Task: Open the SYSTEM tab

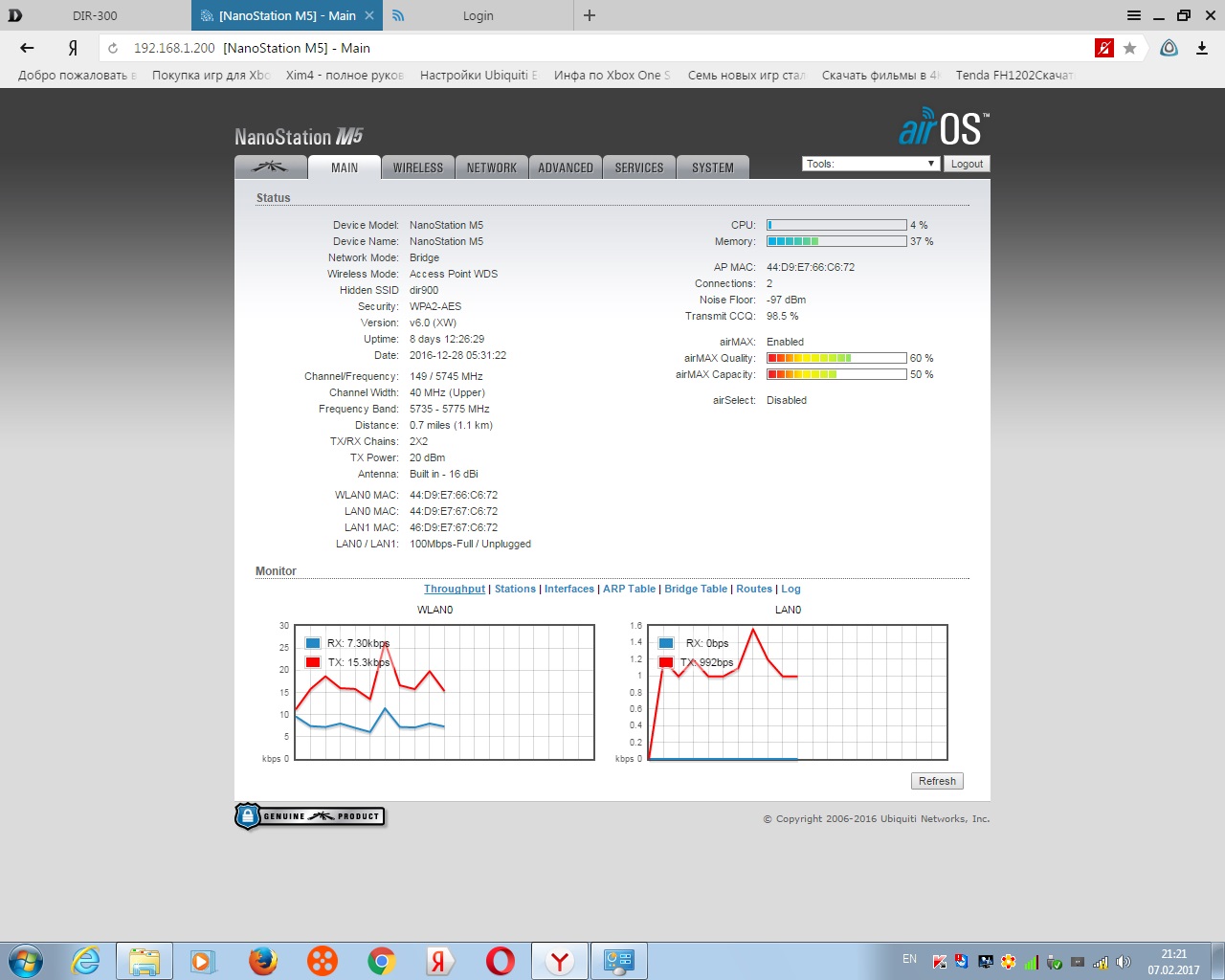Action: [713, 167]
